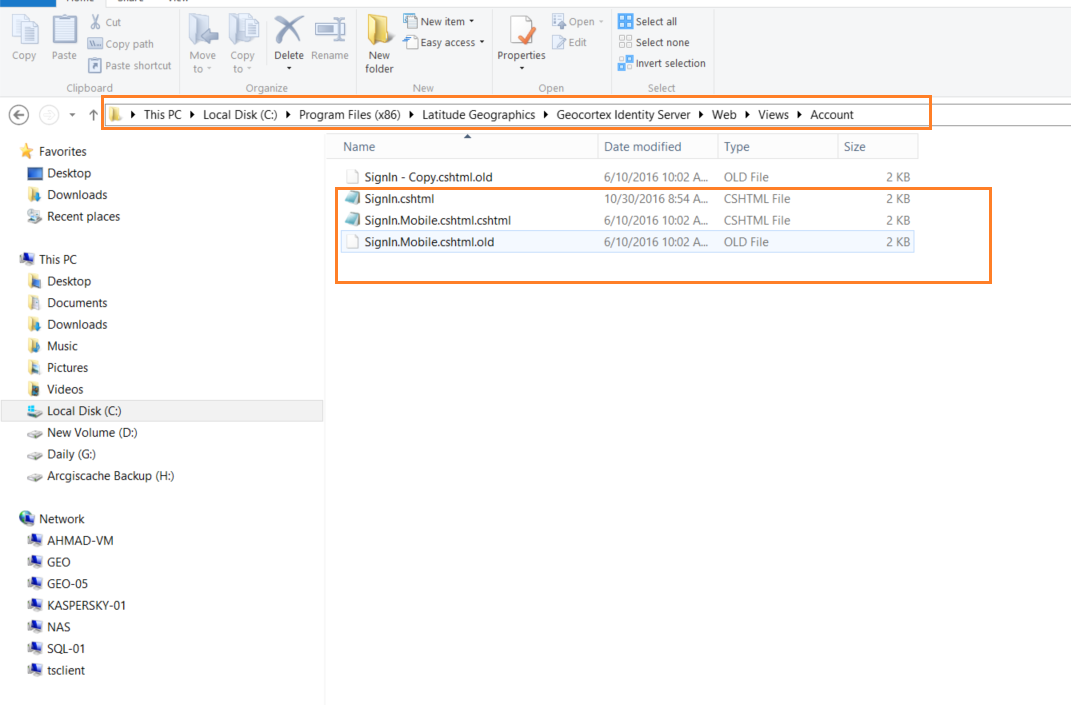
Task: Click This PC in the address bar
Action: coord(163,115)
